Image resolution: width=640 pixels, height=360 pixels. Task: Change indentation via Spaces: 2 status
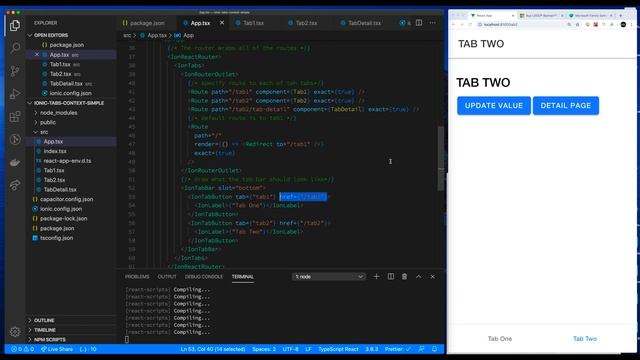(264, 349)
